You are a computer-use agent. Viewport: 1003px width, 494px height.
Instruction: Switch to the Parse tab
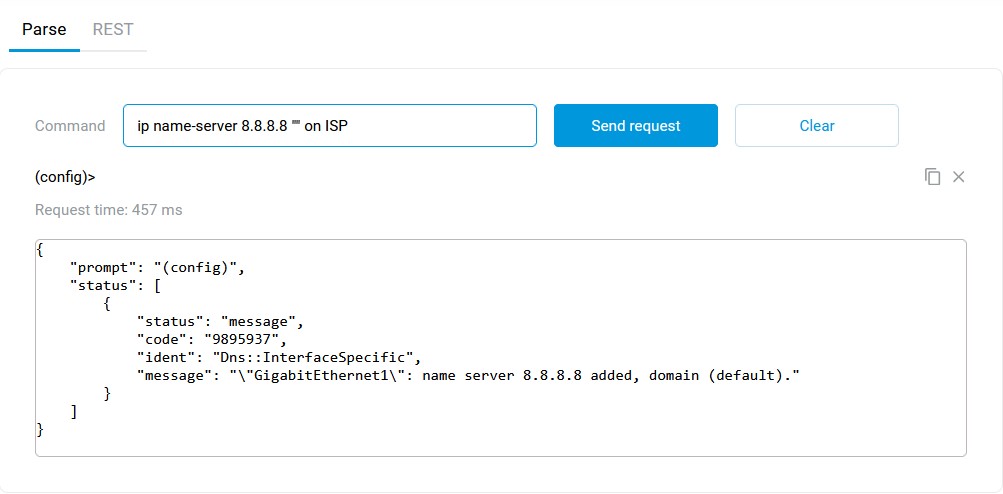point(44,30)
